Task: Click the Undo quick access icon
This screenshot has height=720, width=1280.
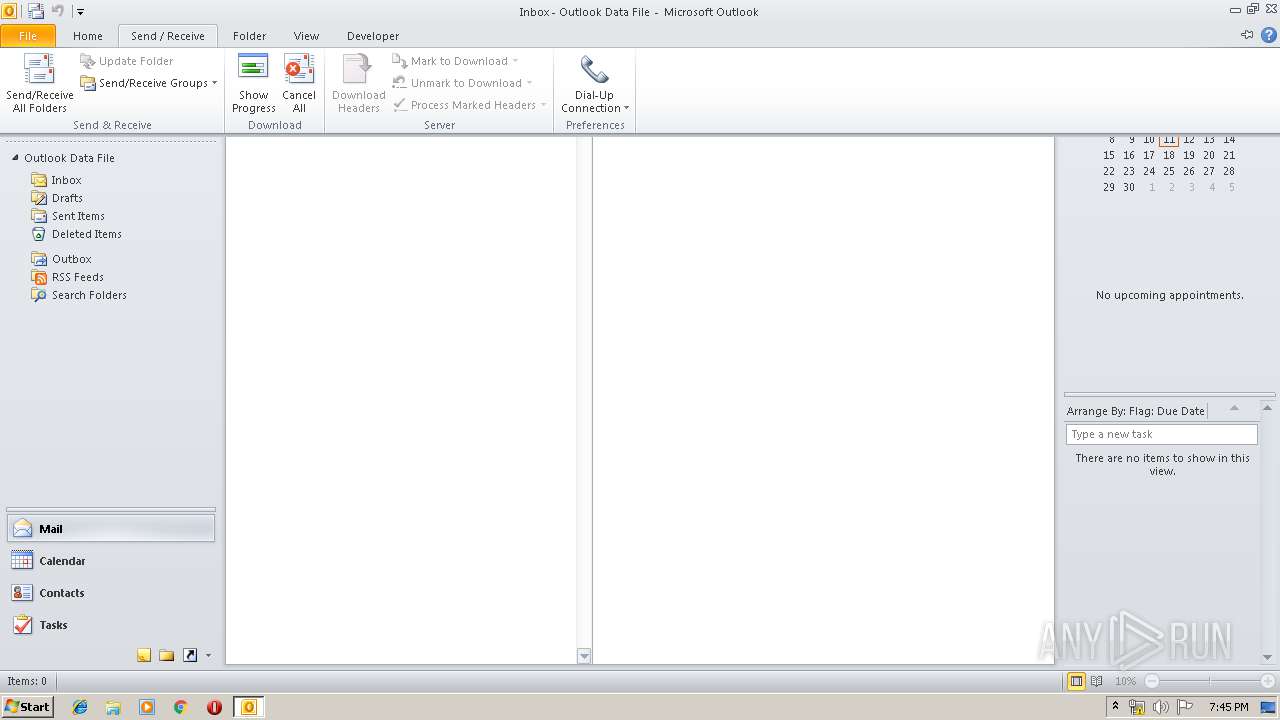Action: coord(58,12)
